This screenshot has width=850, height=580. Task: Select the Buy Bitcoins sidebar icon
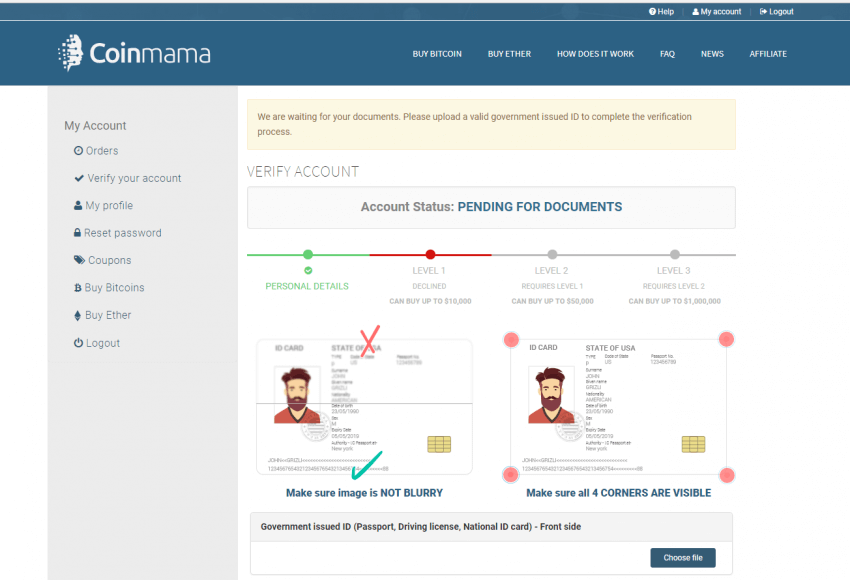tap(78, 287)
